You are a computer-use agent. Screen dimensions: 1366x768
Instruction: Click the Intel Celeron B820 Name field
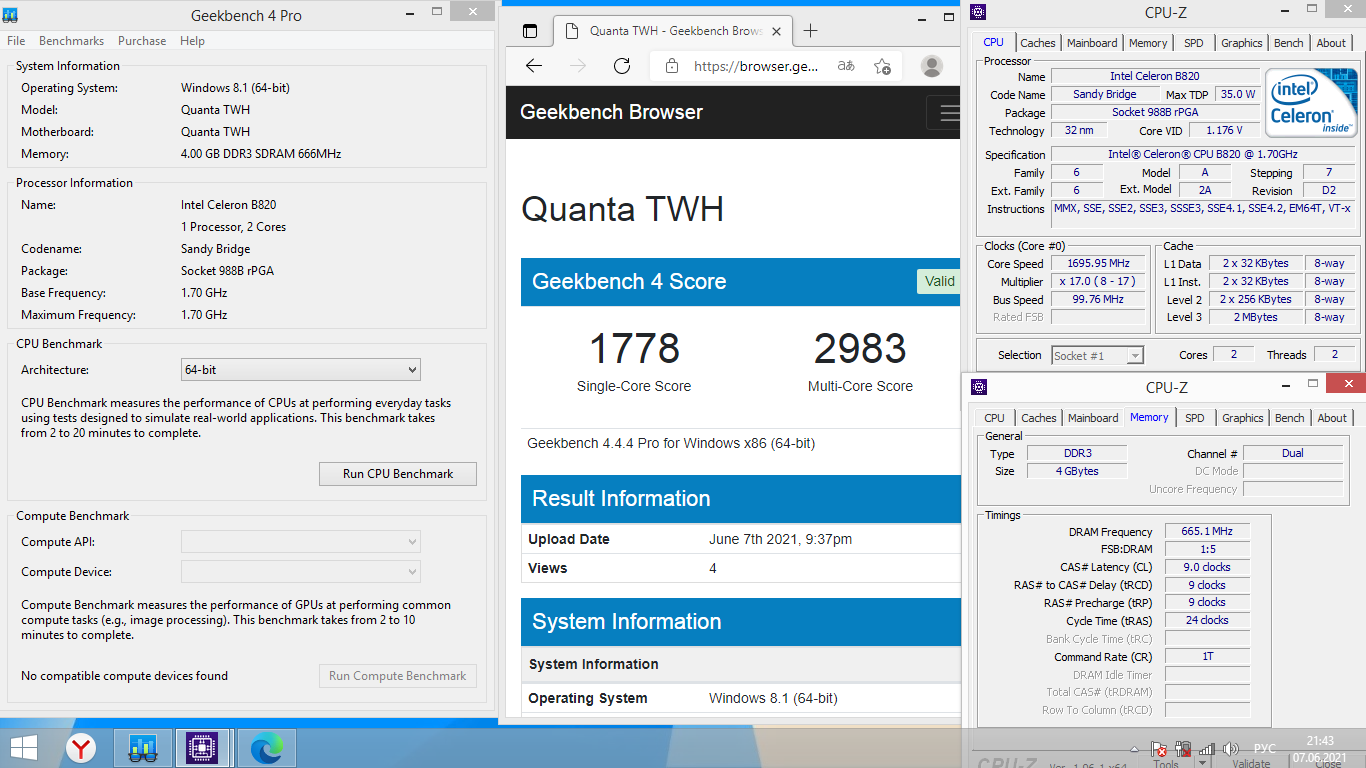tap(1154, 77)
